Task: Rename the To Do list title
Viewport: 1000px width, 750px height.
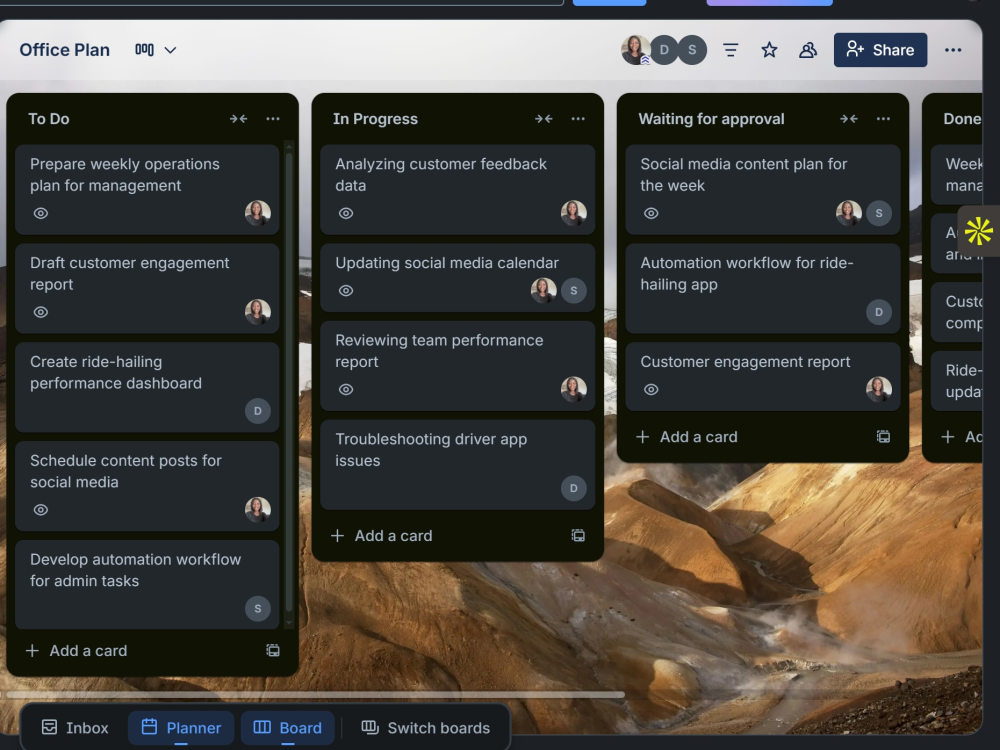Action: [x=48, y=119]
